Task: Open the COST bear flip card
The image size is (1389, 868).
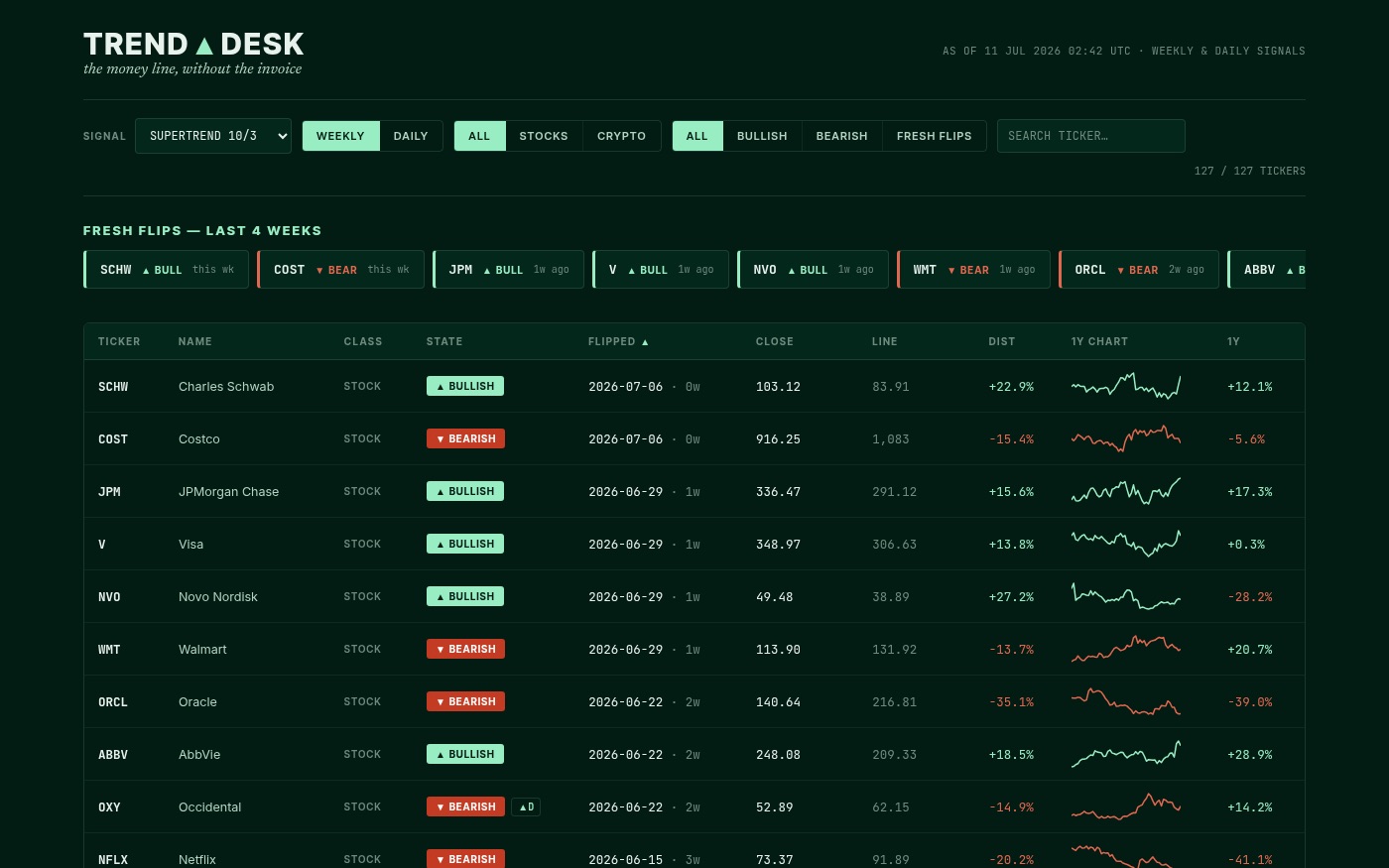Action: 341,270
